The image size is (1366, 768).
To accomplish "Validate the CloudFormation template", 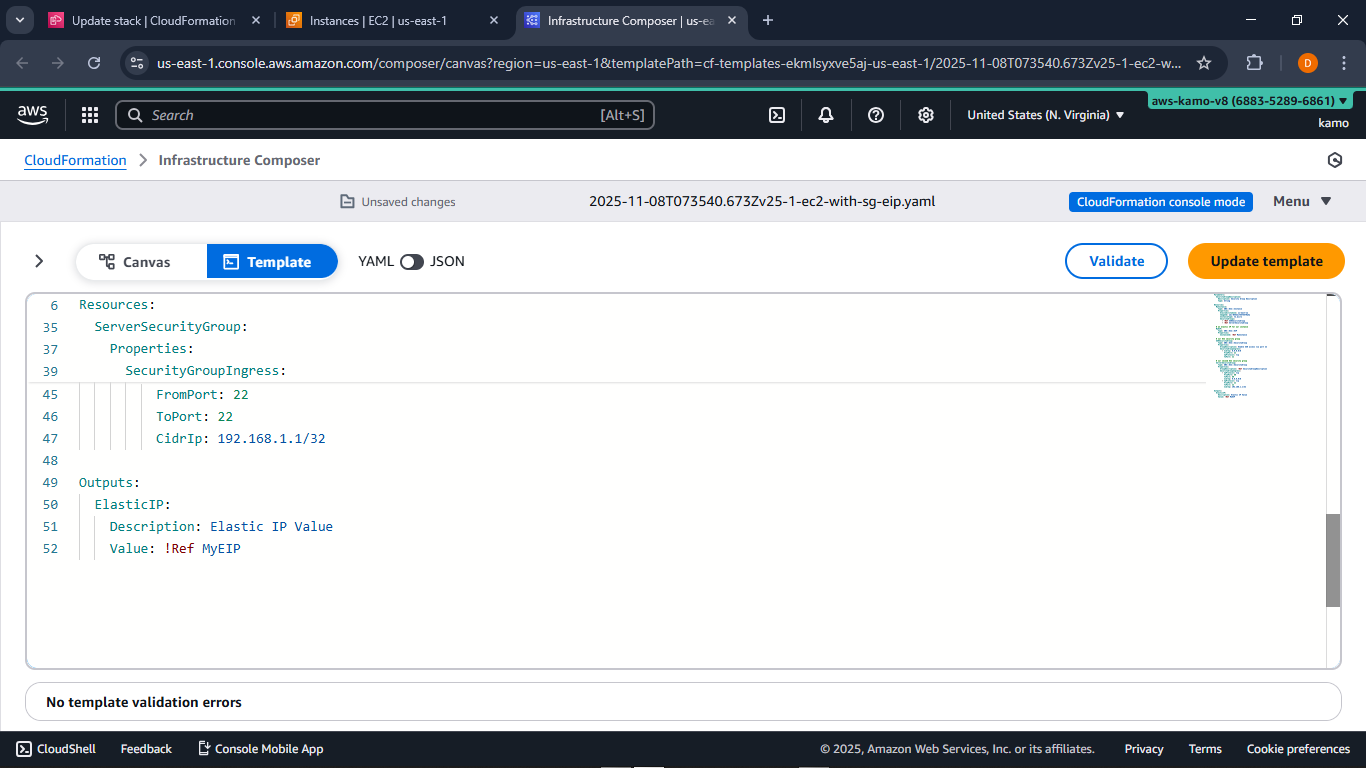I will pos(1116,261).
